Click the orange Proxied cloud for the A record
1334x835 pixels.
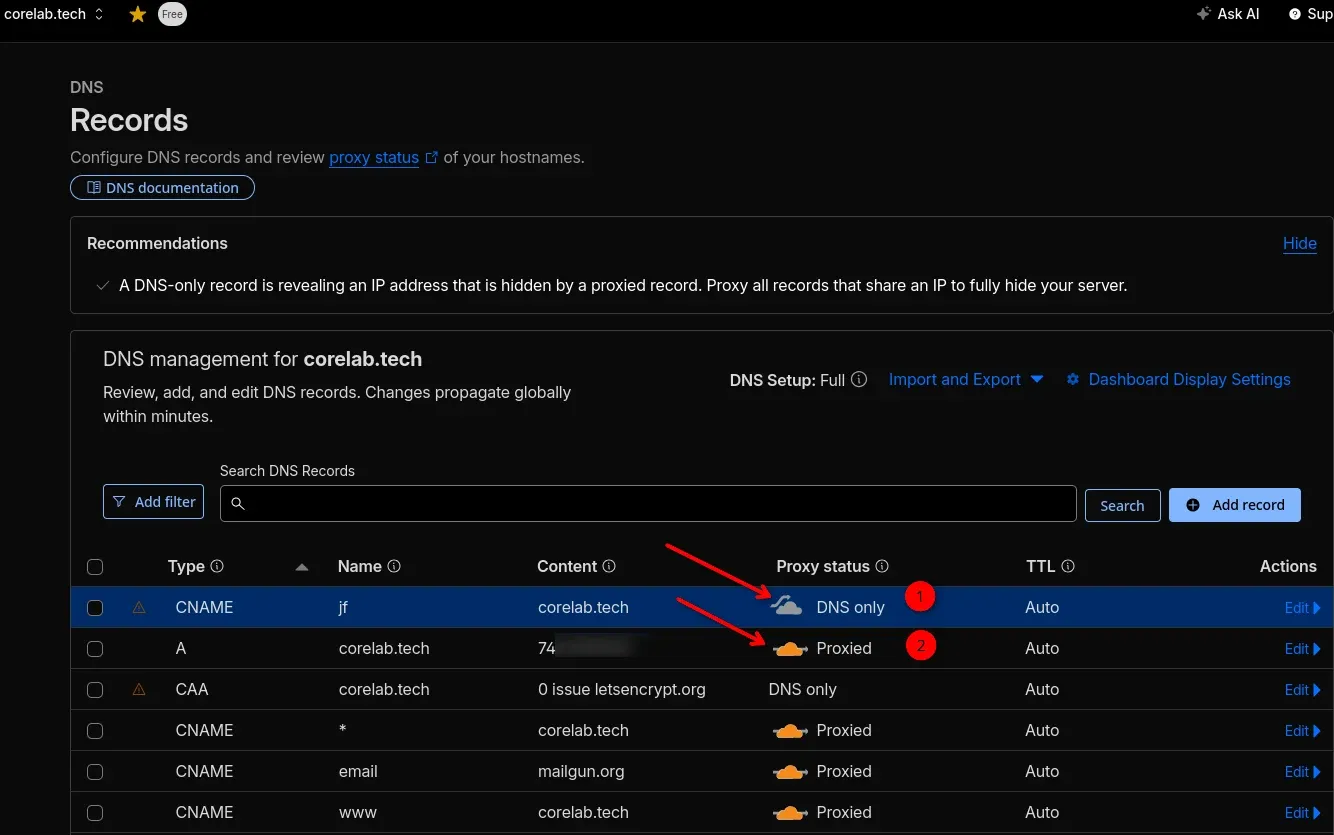(x=790, y=649)
